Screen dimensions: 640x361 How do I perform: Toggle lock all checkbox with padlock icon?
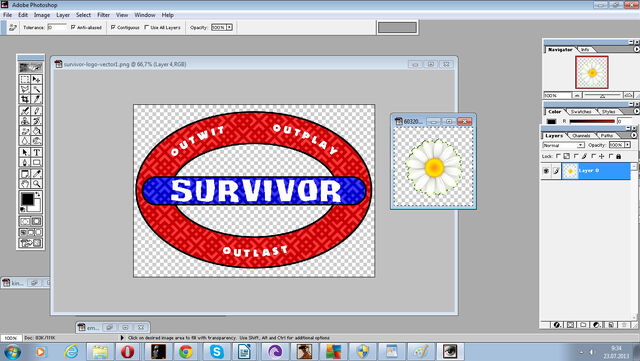click(611, 156)
